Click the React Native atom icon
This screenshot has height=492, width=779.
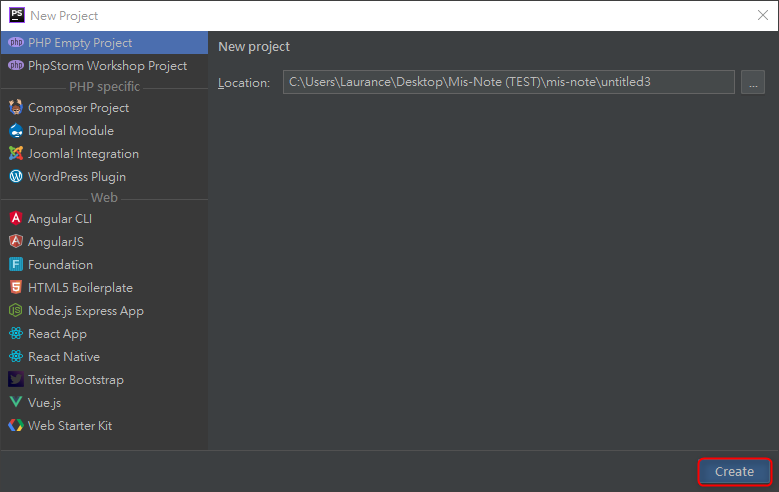(x=16, y=356)
